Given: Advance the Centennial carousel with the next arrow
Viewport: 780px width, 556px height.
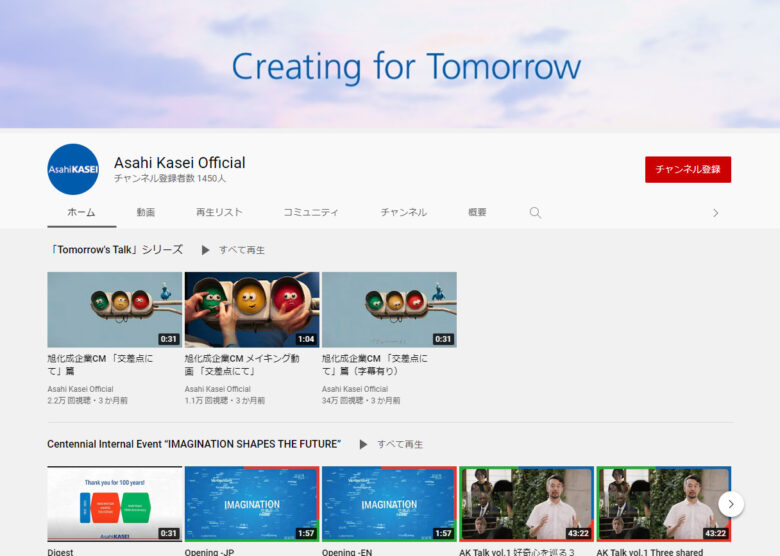Looking at the screenshot, I should coord(731,504).
